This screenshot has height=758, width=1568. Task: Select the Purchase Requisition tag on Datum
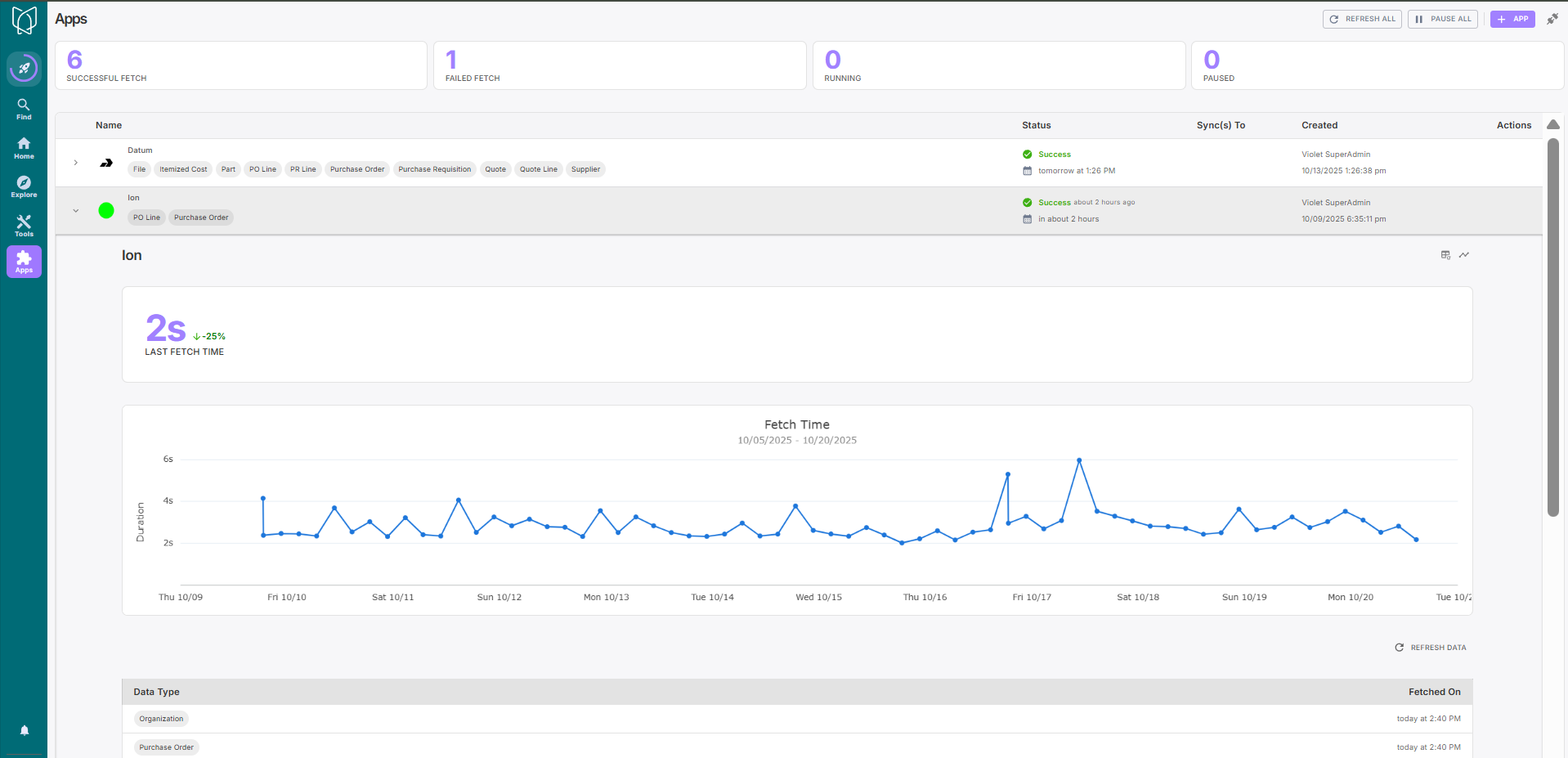(x=434, y=169)
